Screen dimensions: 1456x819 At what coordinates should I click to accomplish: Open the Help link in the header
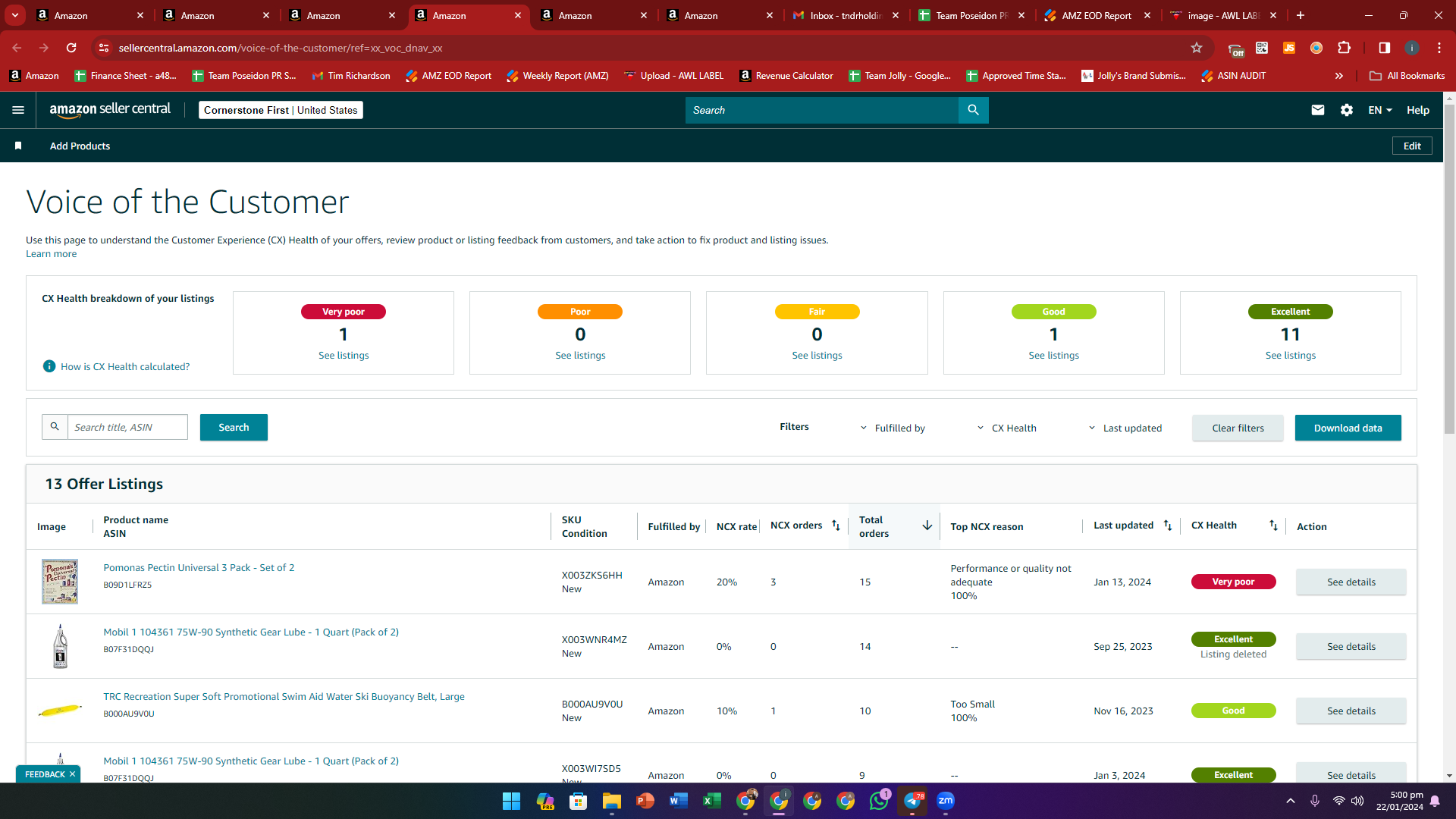click(1418, 110)
